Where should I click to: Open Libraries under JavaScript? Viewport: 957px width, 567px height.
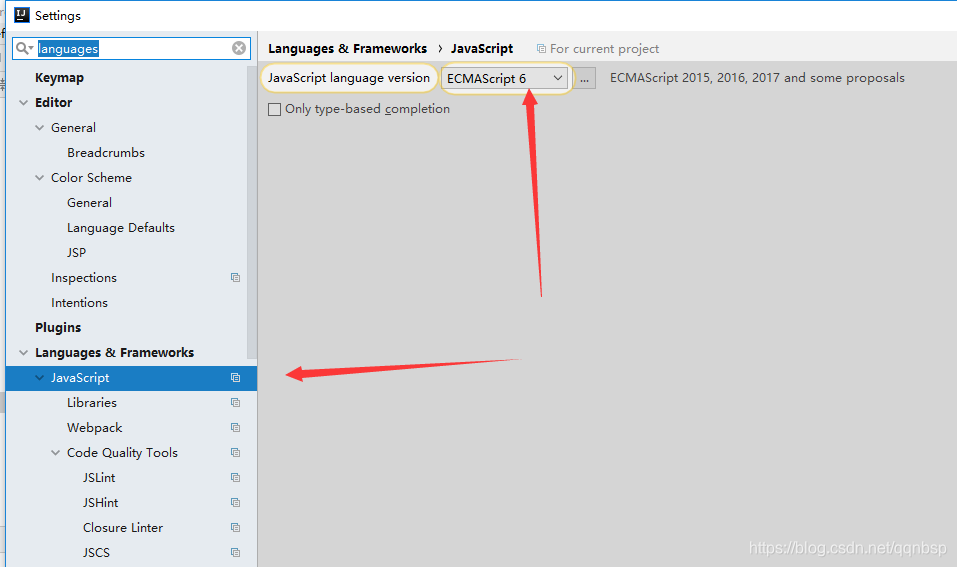92,403
